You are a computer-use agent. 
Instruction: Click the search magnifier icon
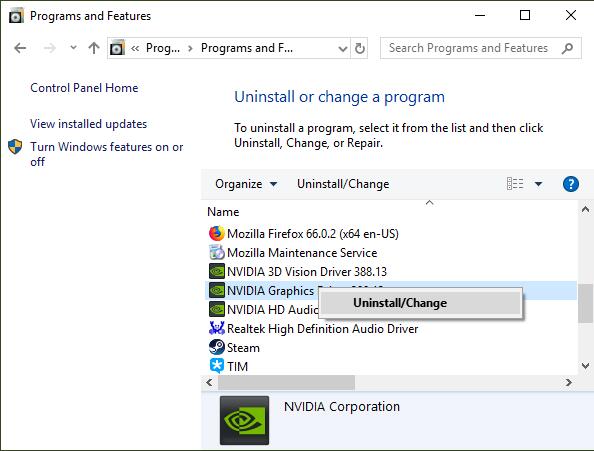(x=567, y=48)
